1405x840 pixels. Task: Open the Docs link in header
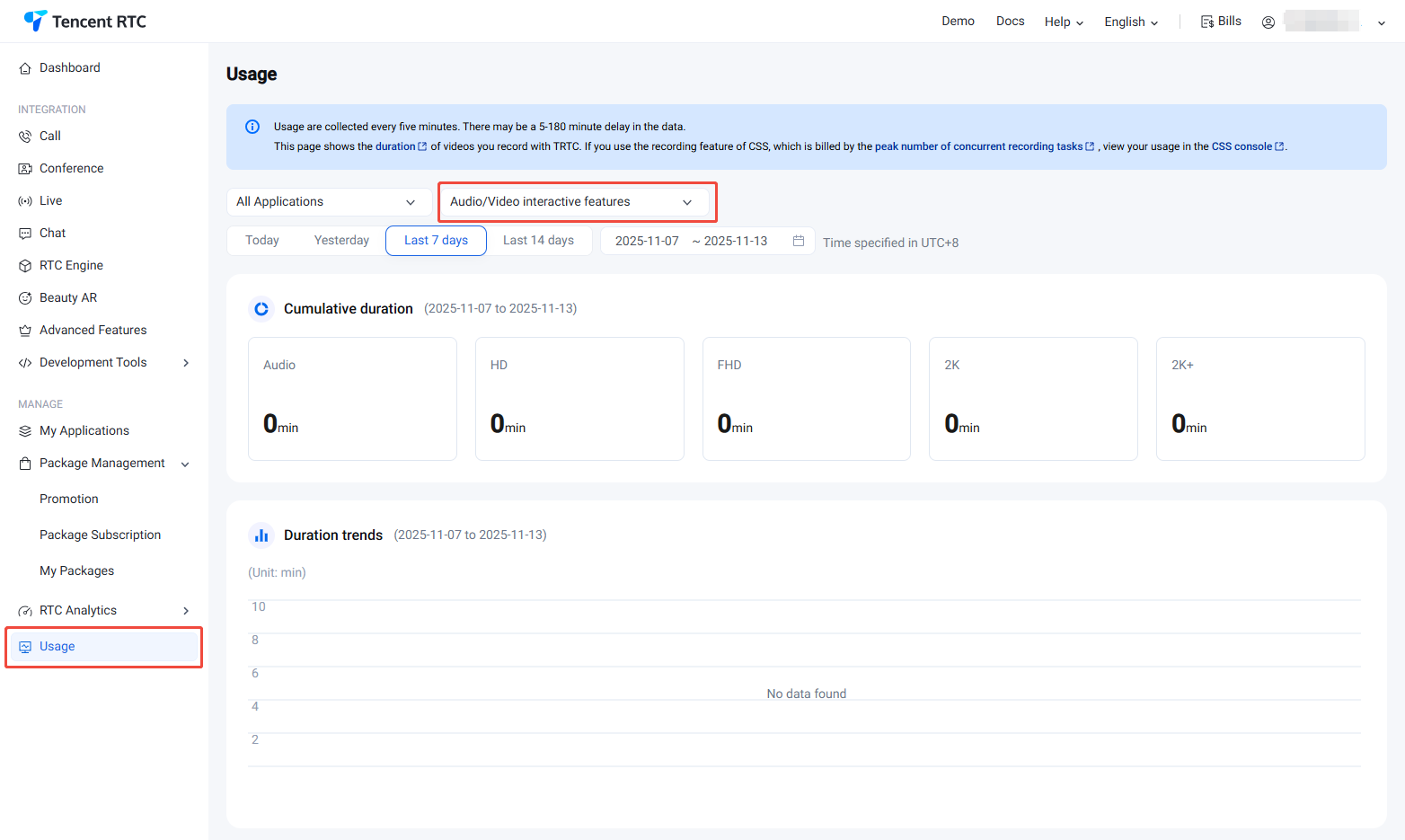click(x=1010, y=22)
